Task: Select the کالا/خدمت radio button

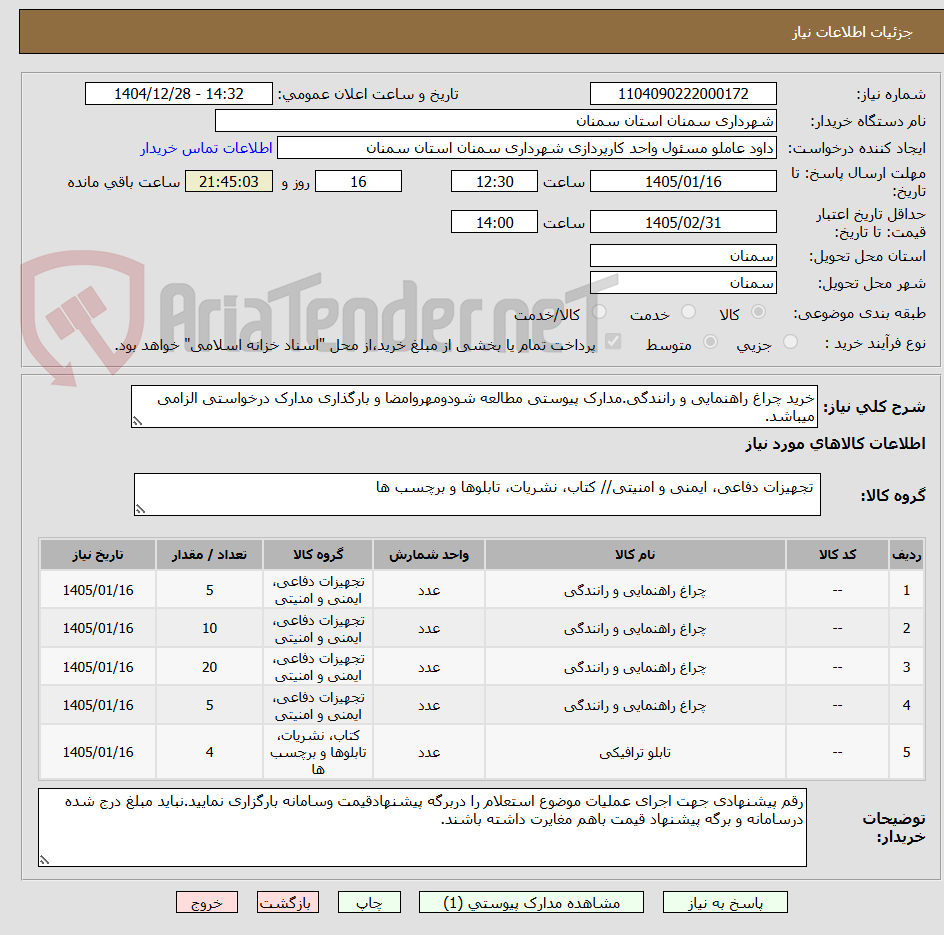Action: tap(599, 312)
